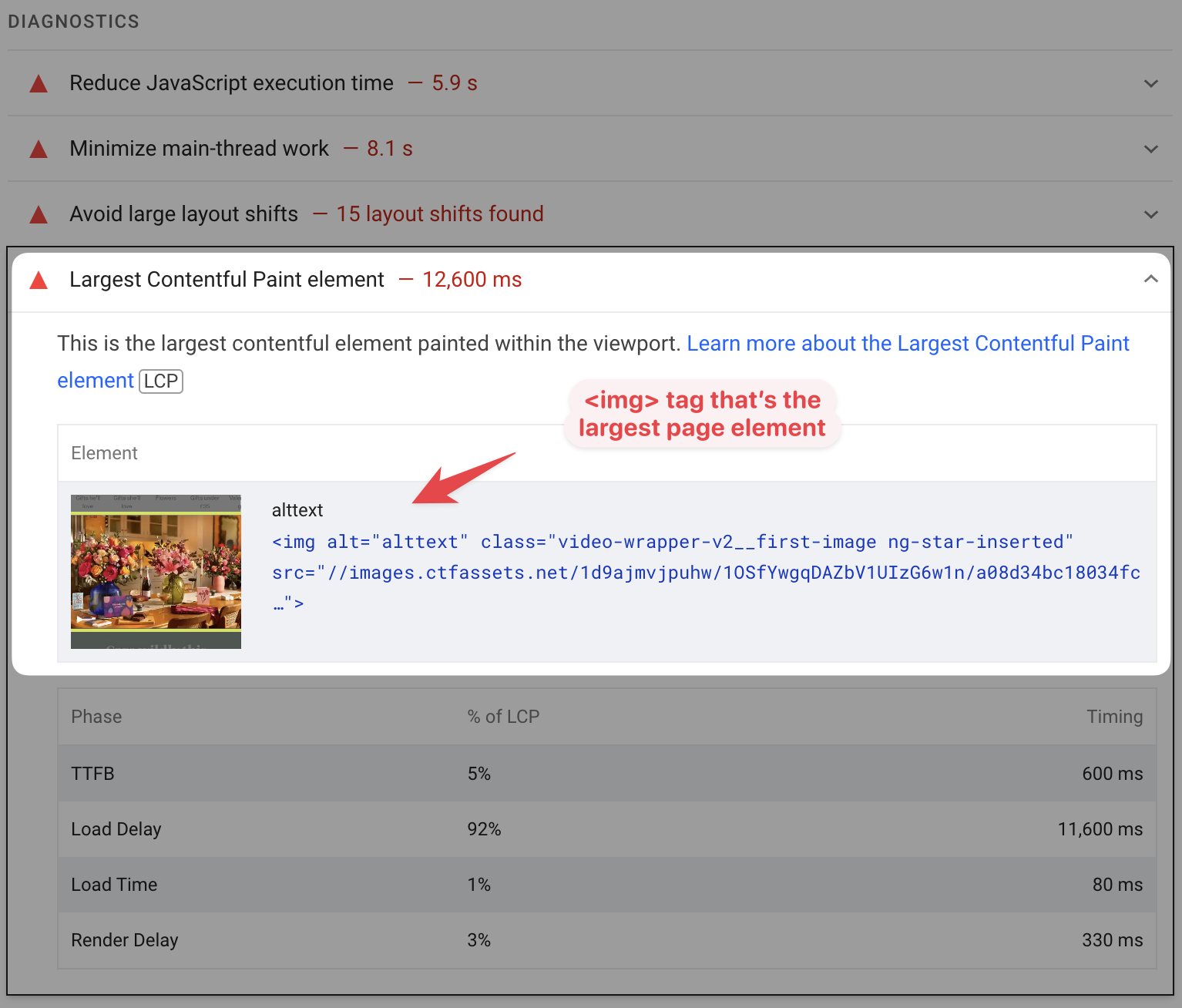Click red triangle beside Avoid large layout shifts
Screen dimensions: 1182x1008
[x=39, y=214]
